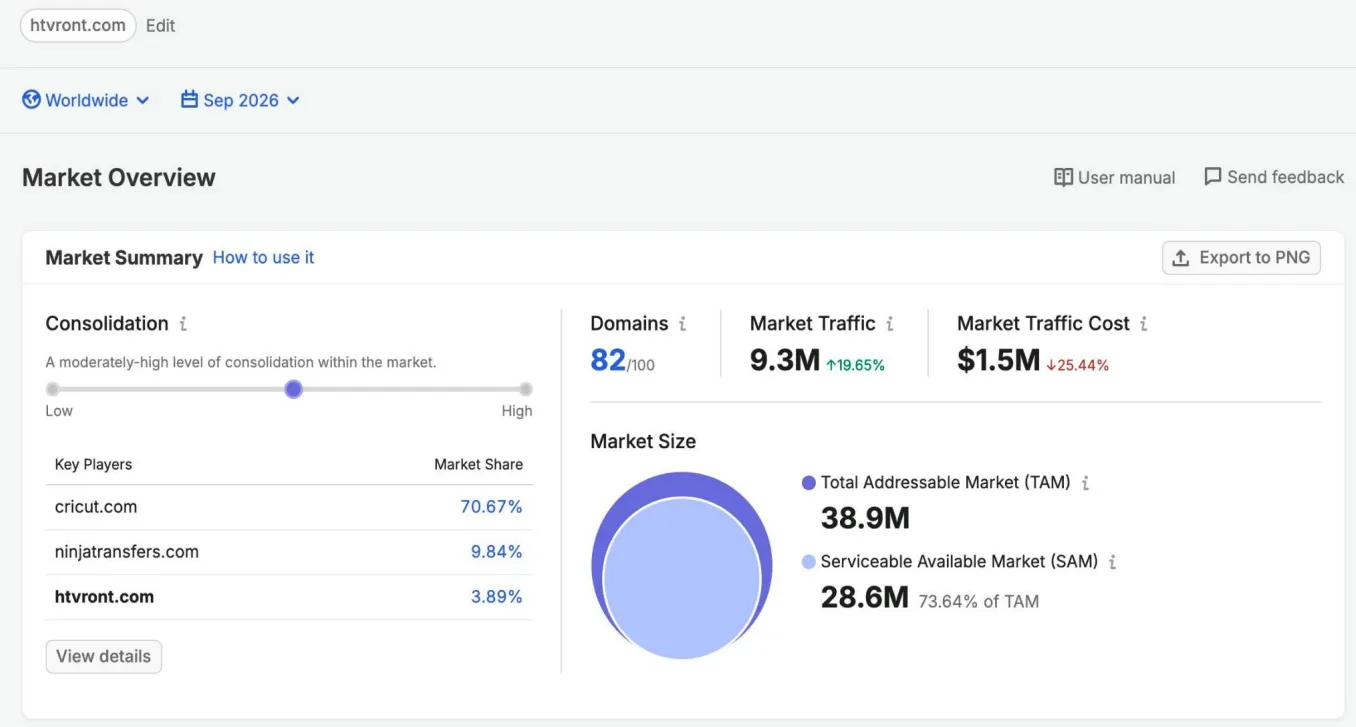This screenshot has width=1356, height=727.
Task: Select the cricut.com key player row
Action: pos(289,508)
